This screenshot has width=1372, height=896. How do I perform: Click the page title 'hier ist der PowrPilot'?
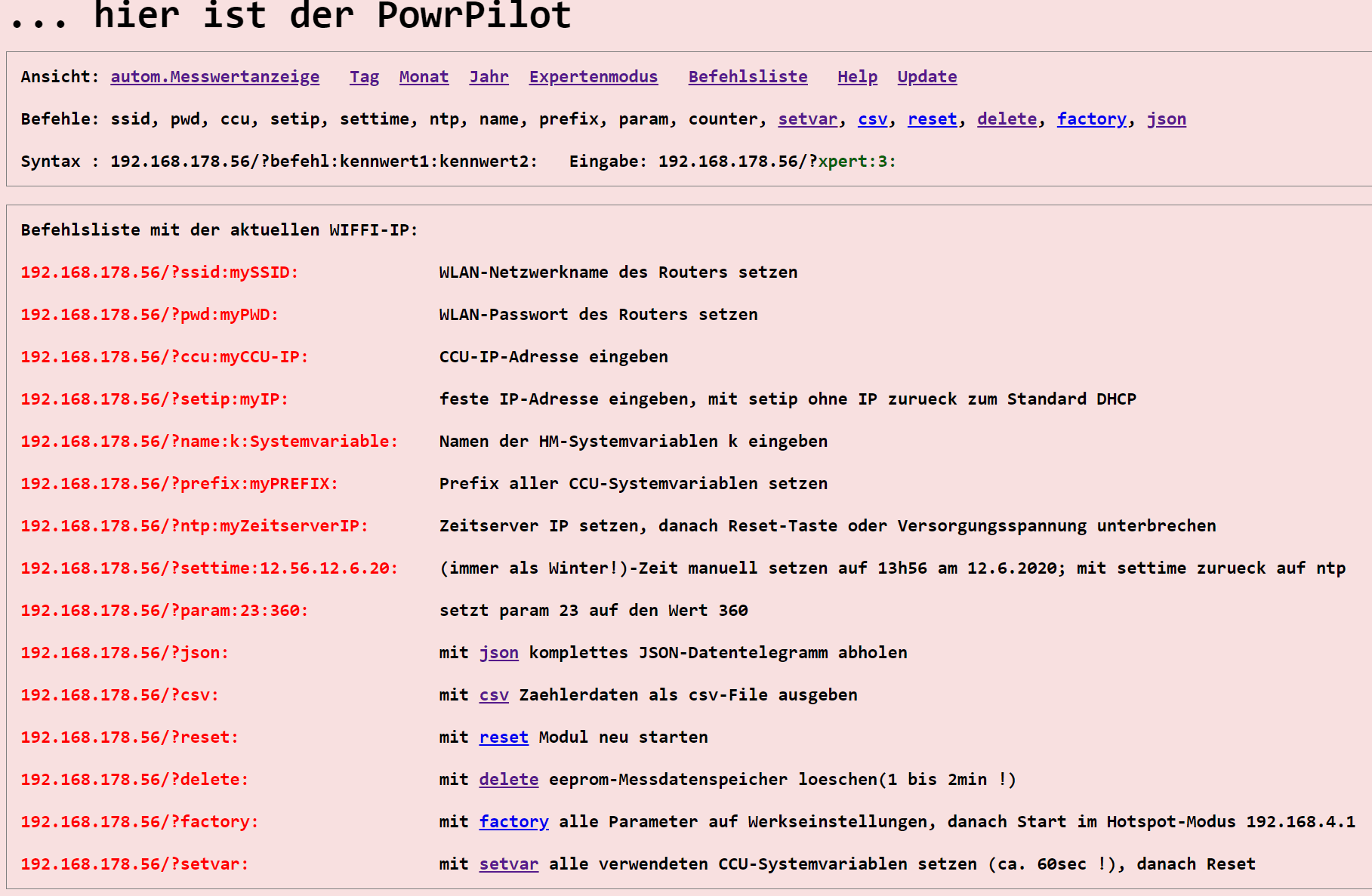point(332,15)
